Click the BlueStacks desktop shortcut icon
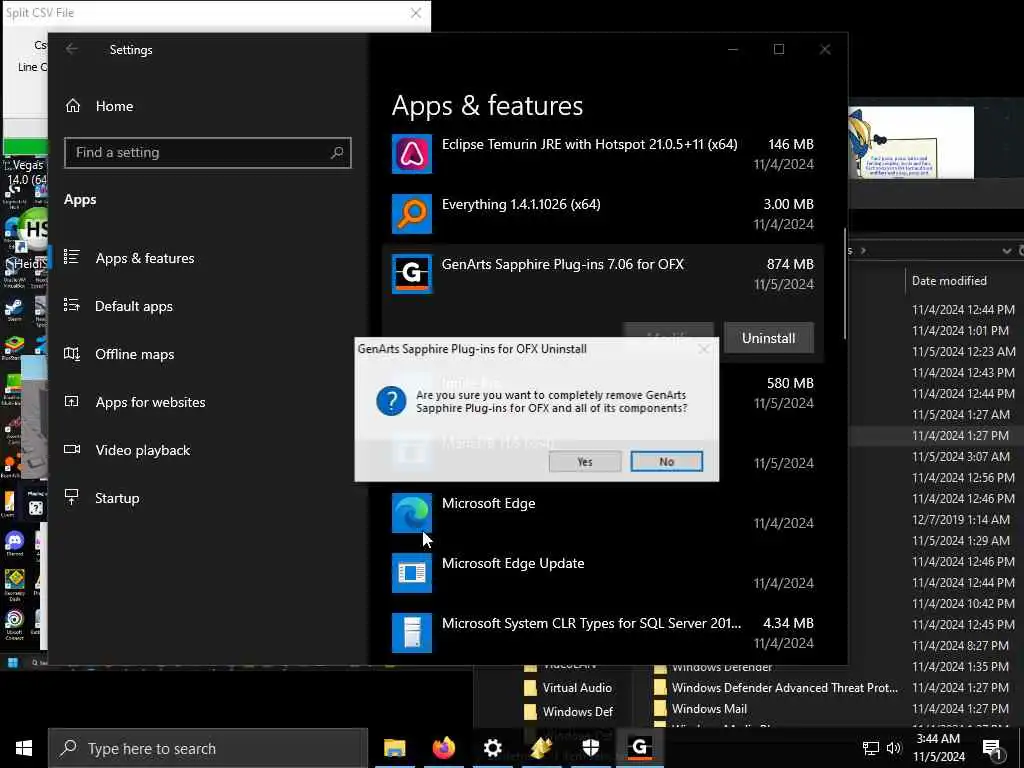This screenshot has width=1024, height=768. [14, 345]
